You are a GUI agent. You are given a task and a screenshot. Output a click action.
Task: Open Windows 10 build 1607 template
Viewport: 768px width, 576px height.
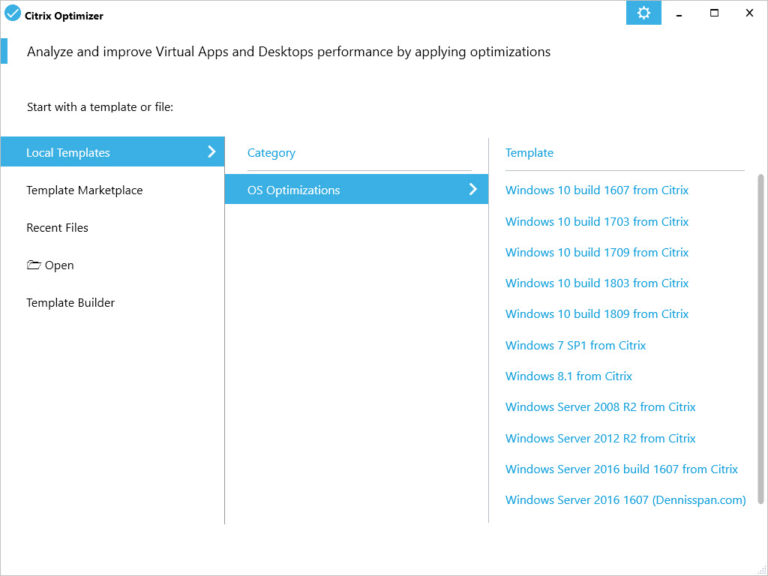tap(596, 190)
